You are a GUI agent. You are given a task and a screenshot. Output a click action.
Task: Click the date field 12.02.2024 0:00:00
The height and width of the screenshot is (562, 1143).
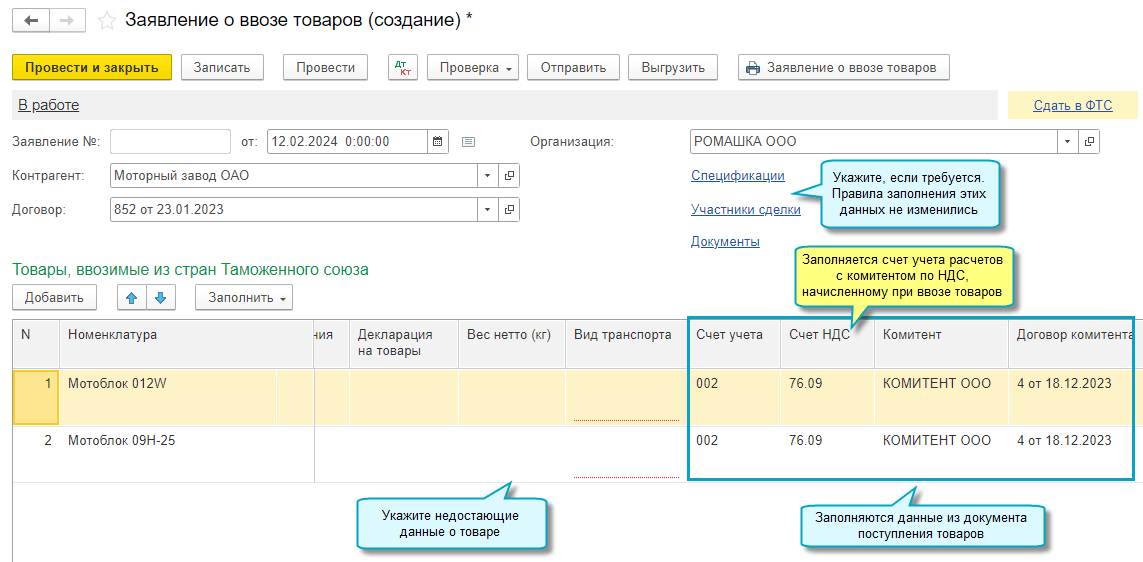coord(347,141)
